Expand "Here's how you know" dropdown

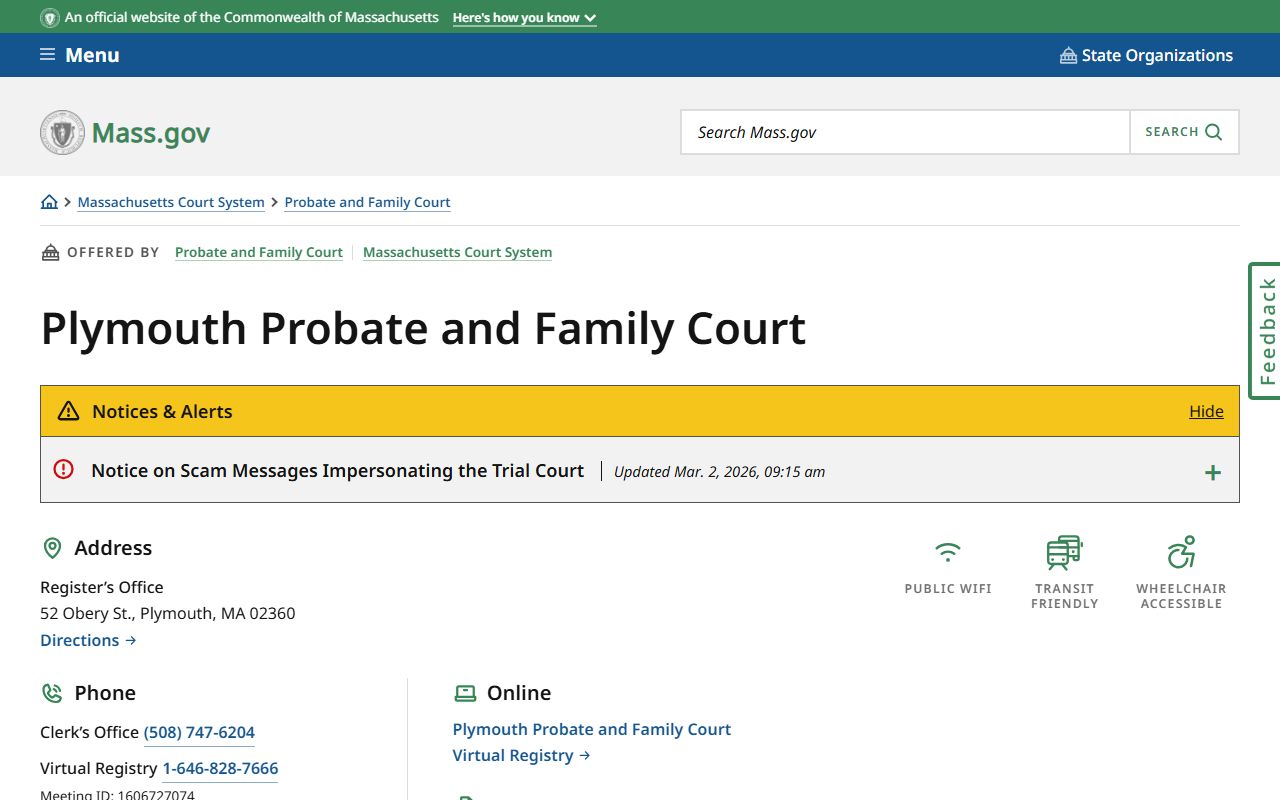point(524,18)
